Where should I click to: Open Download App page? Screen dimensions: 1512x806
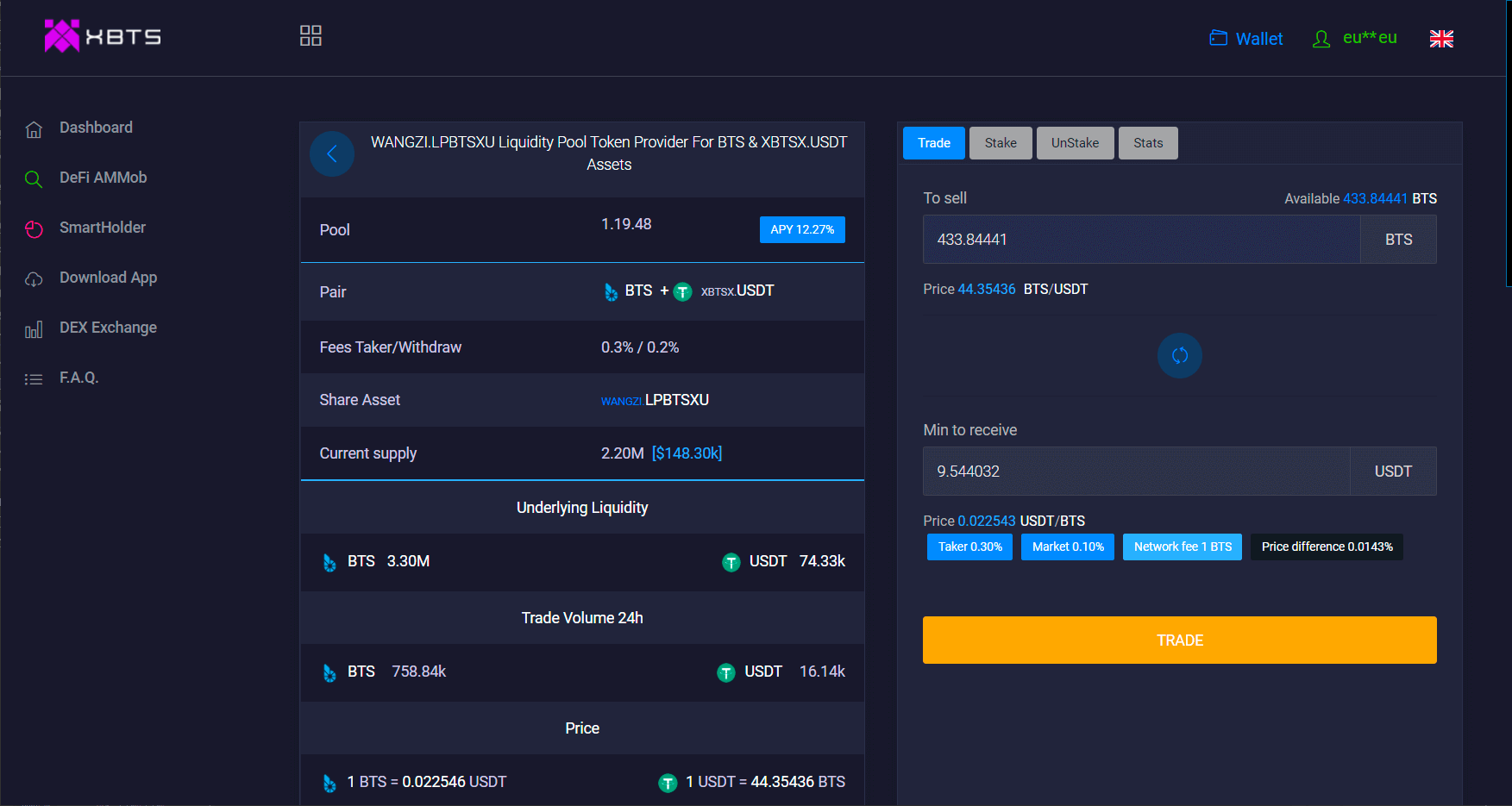pos(108,278)
